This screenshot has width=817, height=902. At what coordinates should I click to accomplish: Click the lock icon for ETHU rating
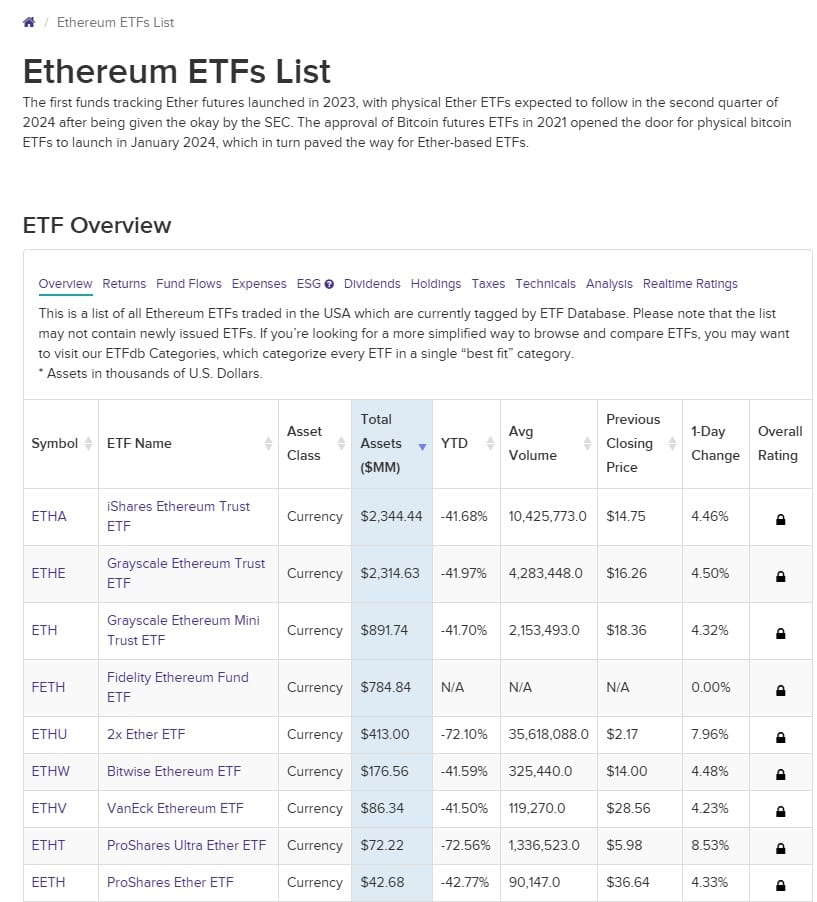click(780, 737)
